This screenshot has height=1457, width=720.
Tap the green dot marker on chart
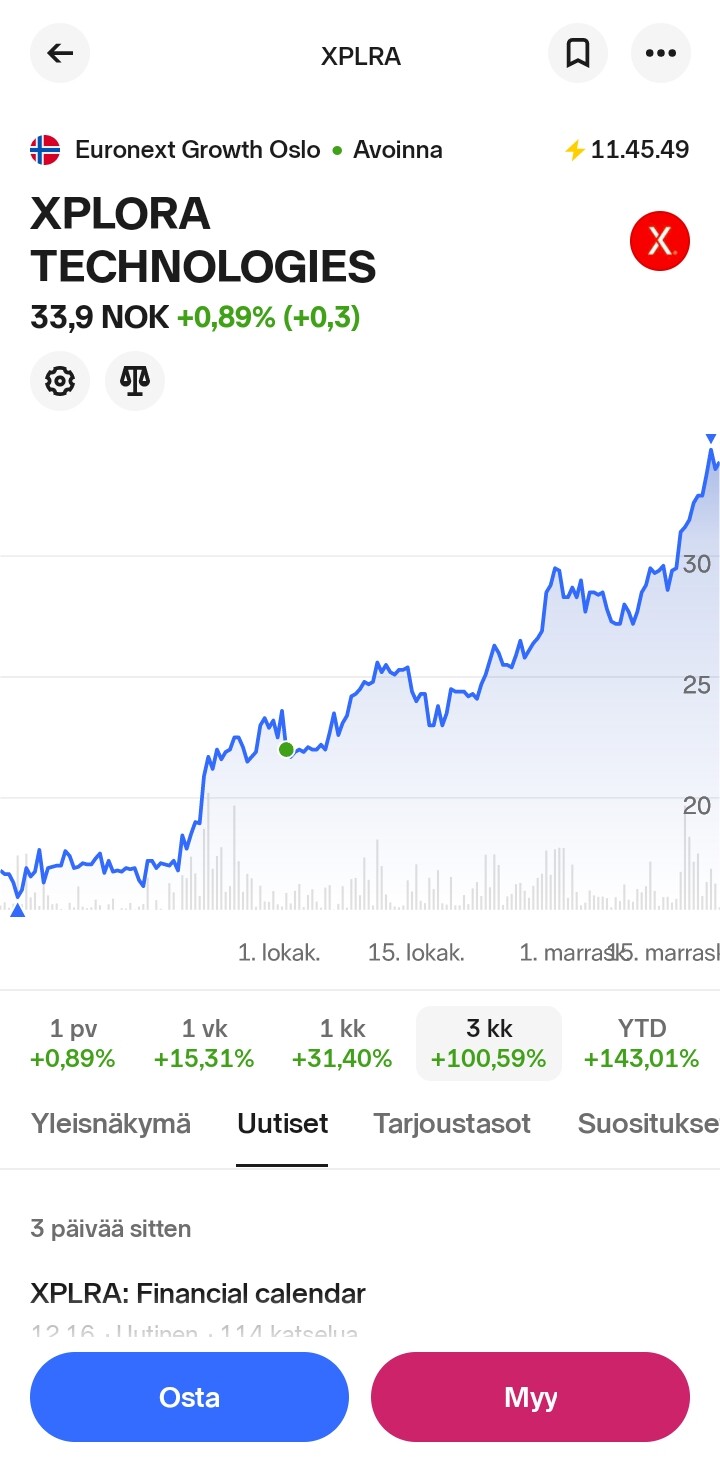286,749
